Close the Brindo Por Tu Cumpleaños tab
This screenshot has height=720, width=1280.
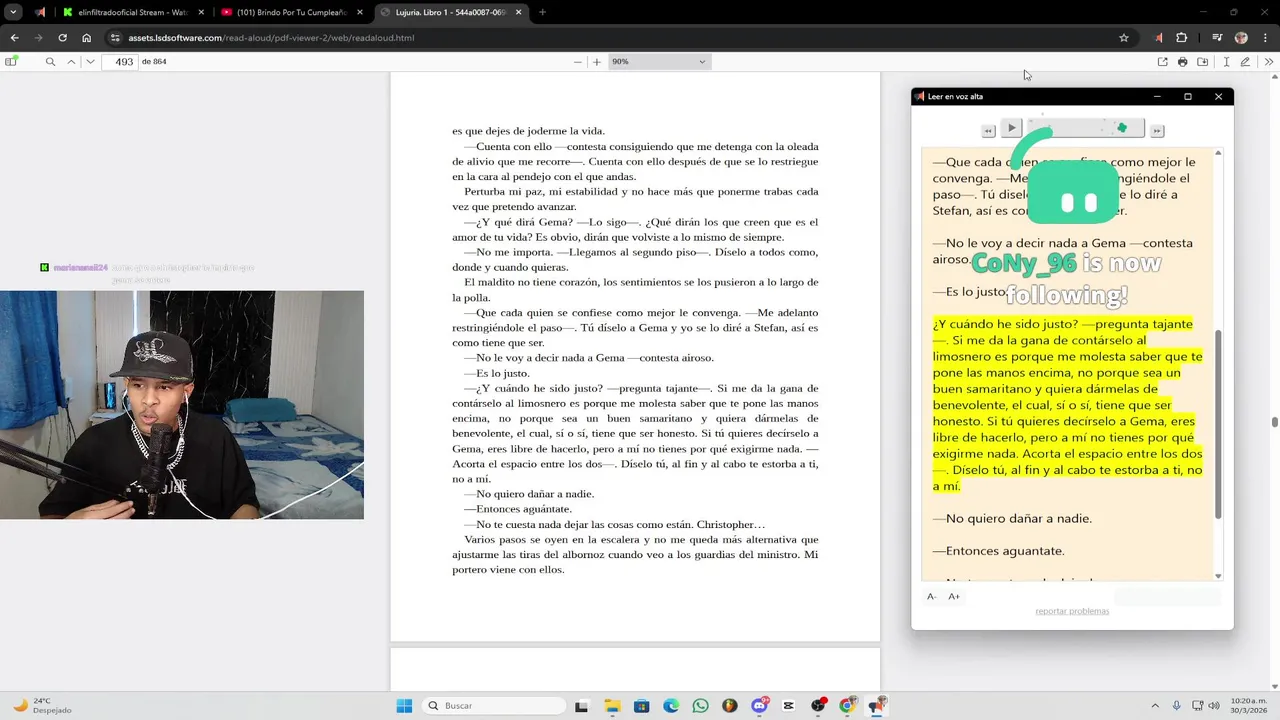click(359, 12)
